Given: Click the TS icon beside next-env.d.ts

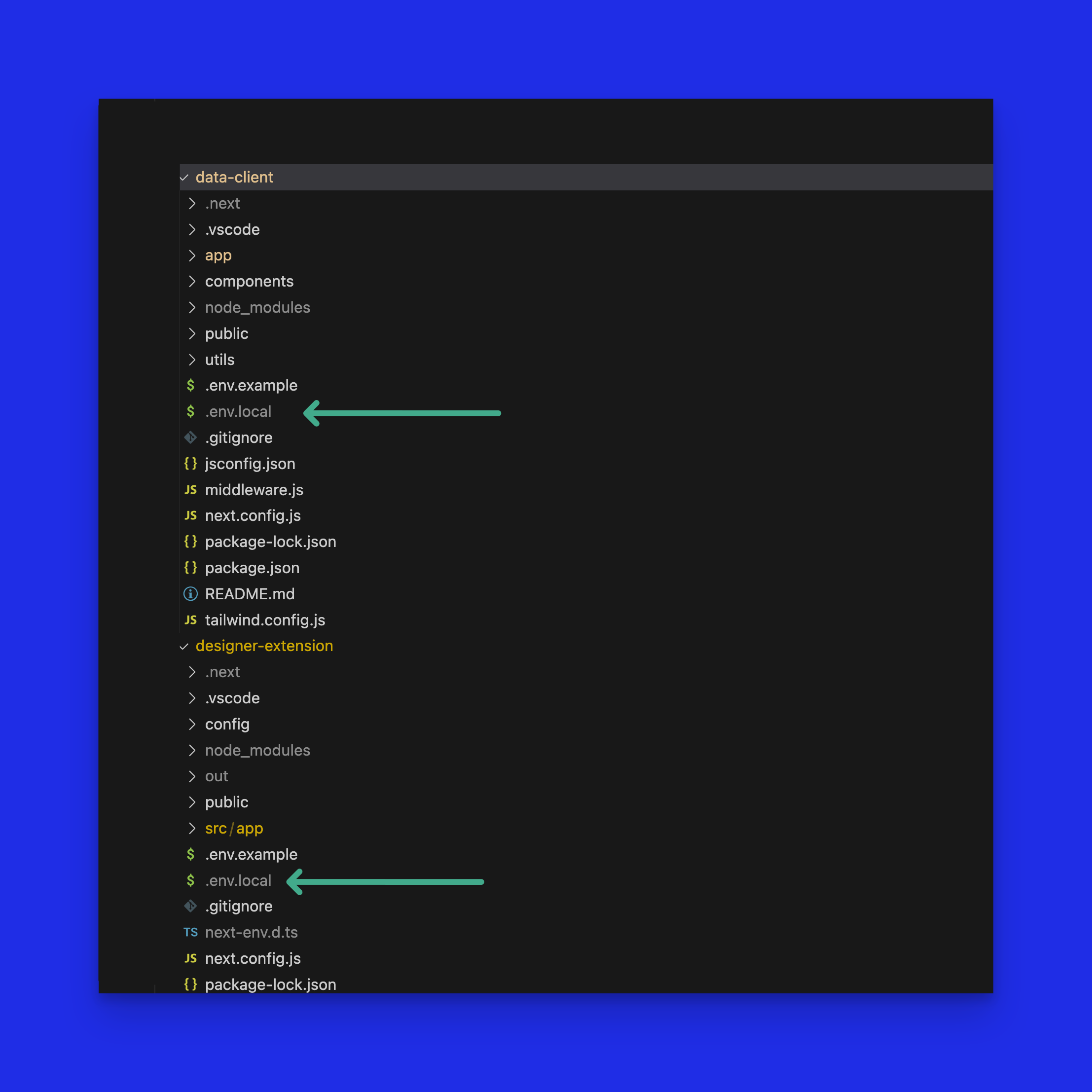Looking at the screenshot, I should tap(190, 932).
